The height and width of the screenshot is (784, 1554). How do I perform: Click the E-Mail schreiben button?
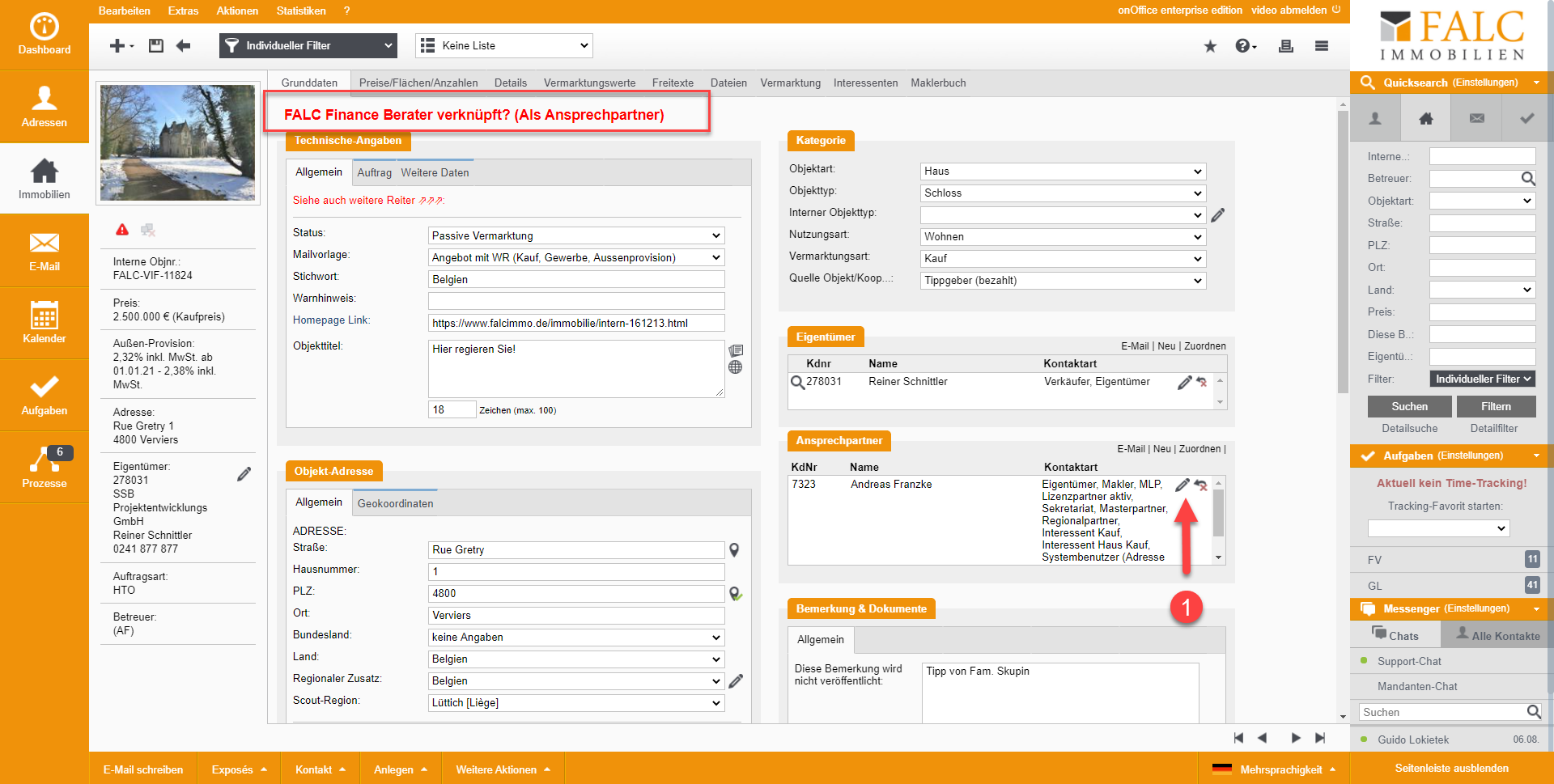tap(143, 769)
